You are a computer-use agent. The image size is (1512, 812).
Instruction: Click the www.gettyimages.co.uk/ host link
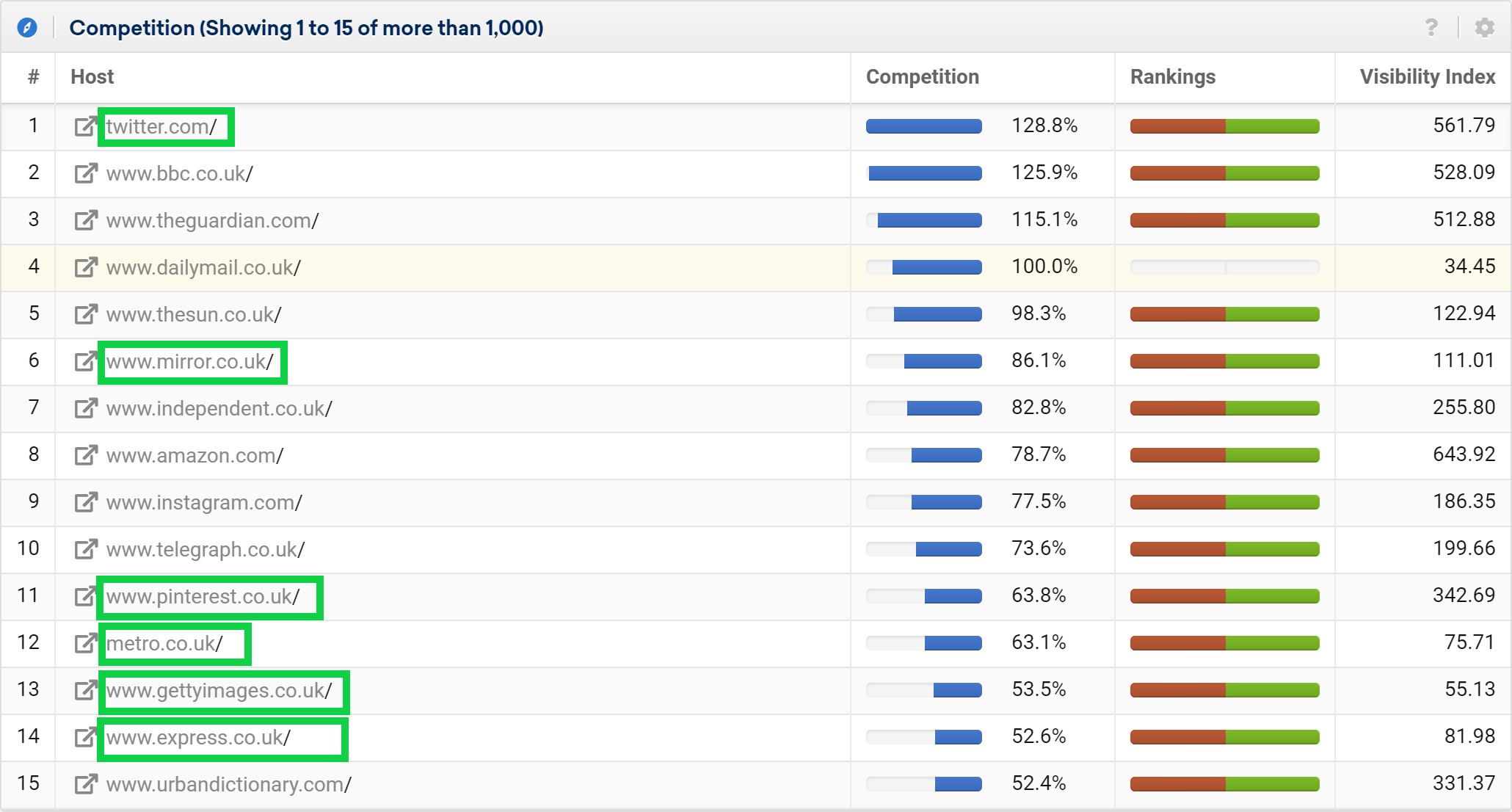click(219, 690)
